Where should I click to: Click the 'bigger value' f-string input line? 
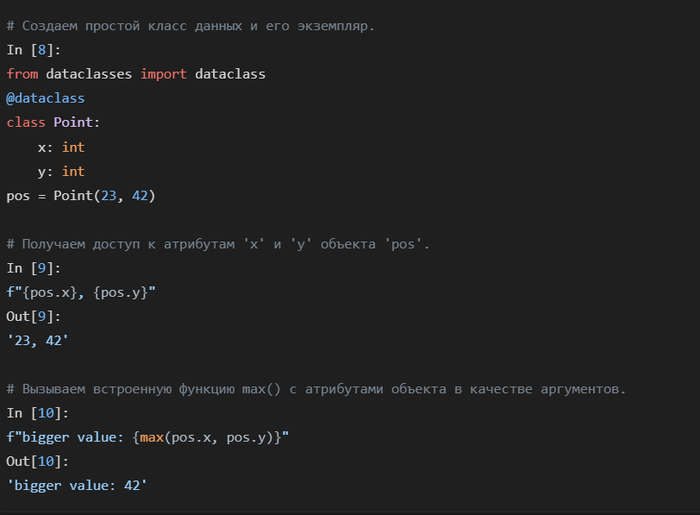(147, 437)
